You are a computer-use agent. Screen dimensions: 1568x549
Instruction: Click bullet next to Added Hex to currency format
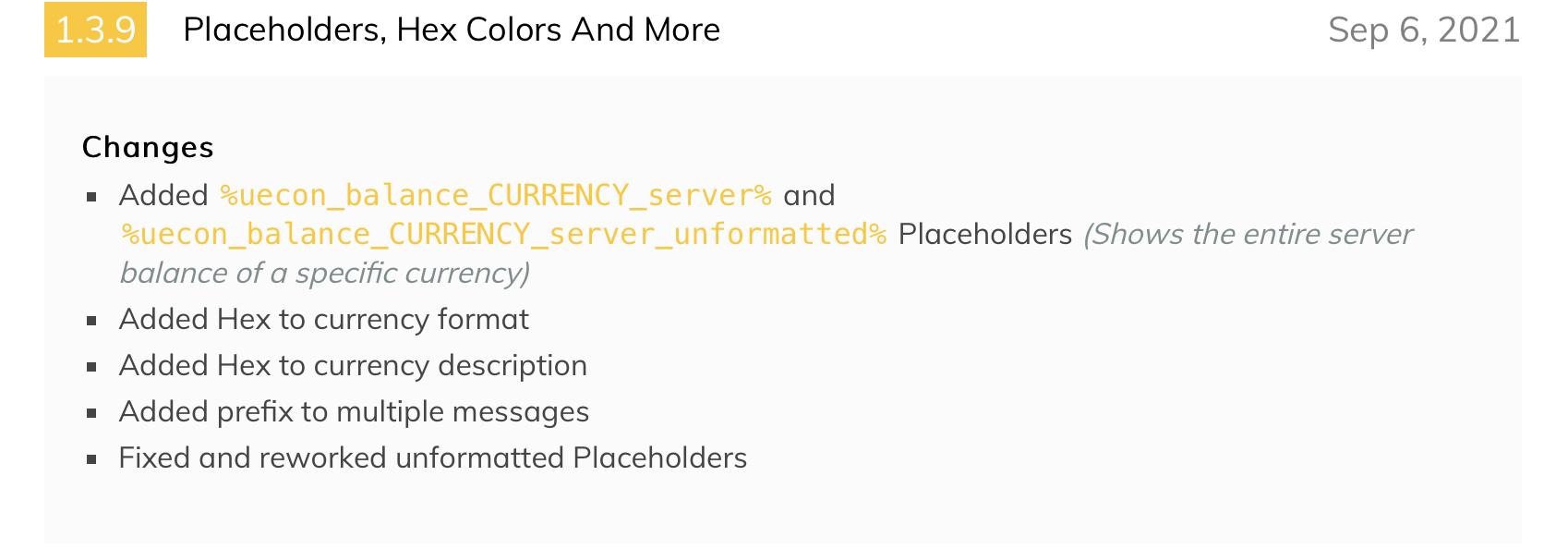click(x=91, y=321)
